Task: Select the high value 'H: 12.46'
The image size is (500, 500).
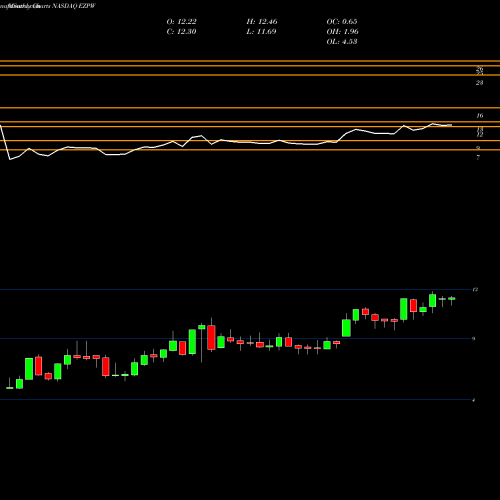Action: 262,22
